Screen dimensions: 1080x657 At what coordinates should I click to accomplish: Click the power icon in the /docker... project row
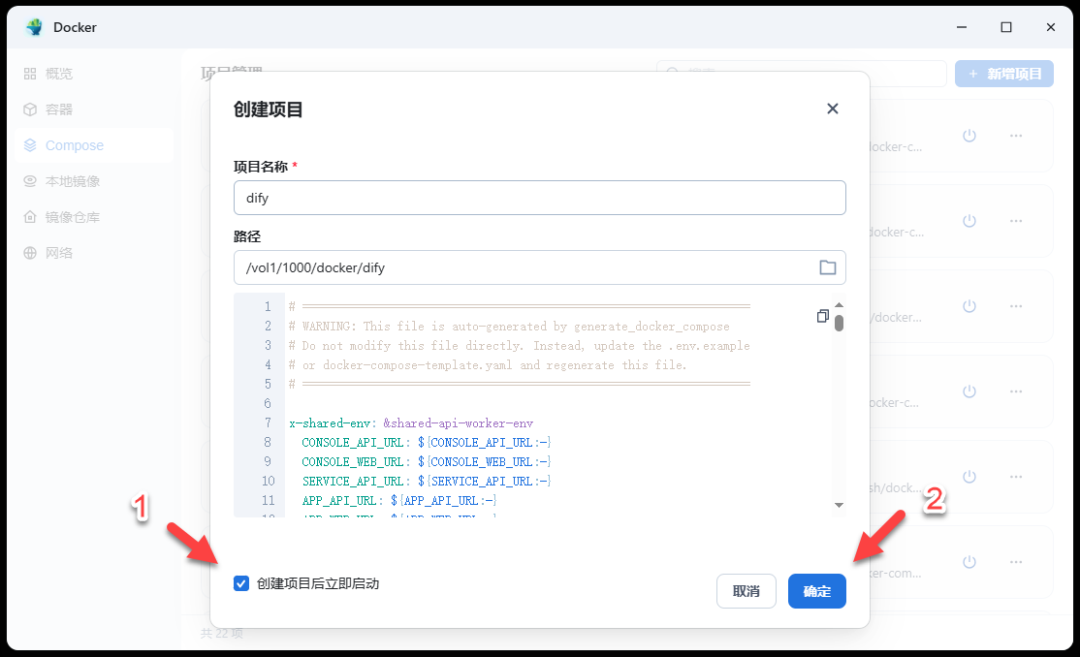(969, 306)
